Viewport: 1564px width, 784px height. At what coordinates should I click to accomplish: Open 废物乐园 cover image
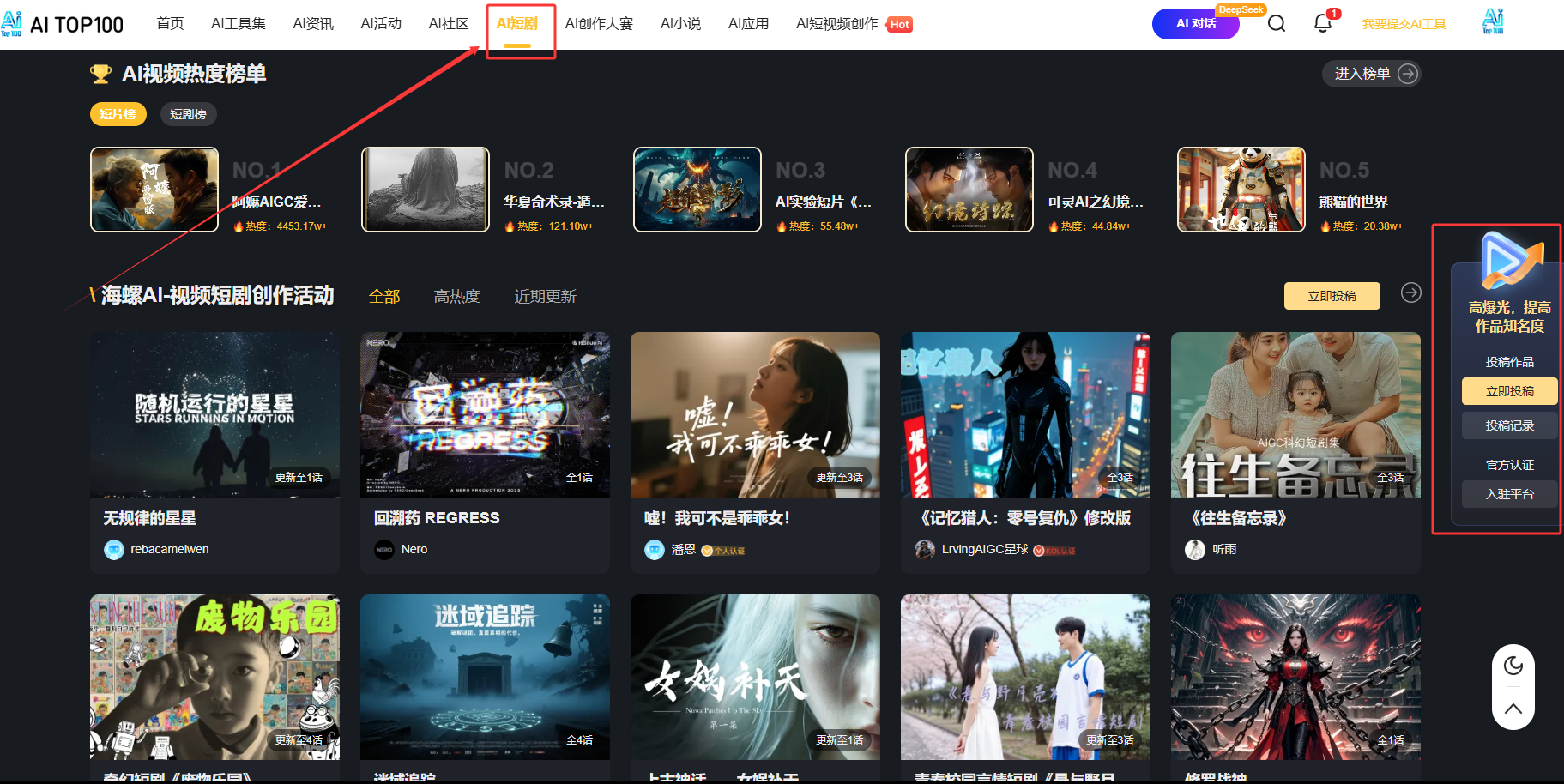pos(214,677)
